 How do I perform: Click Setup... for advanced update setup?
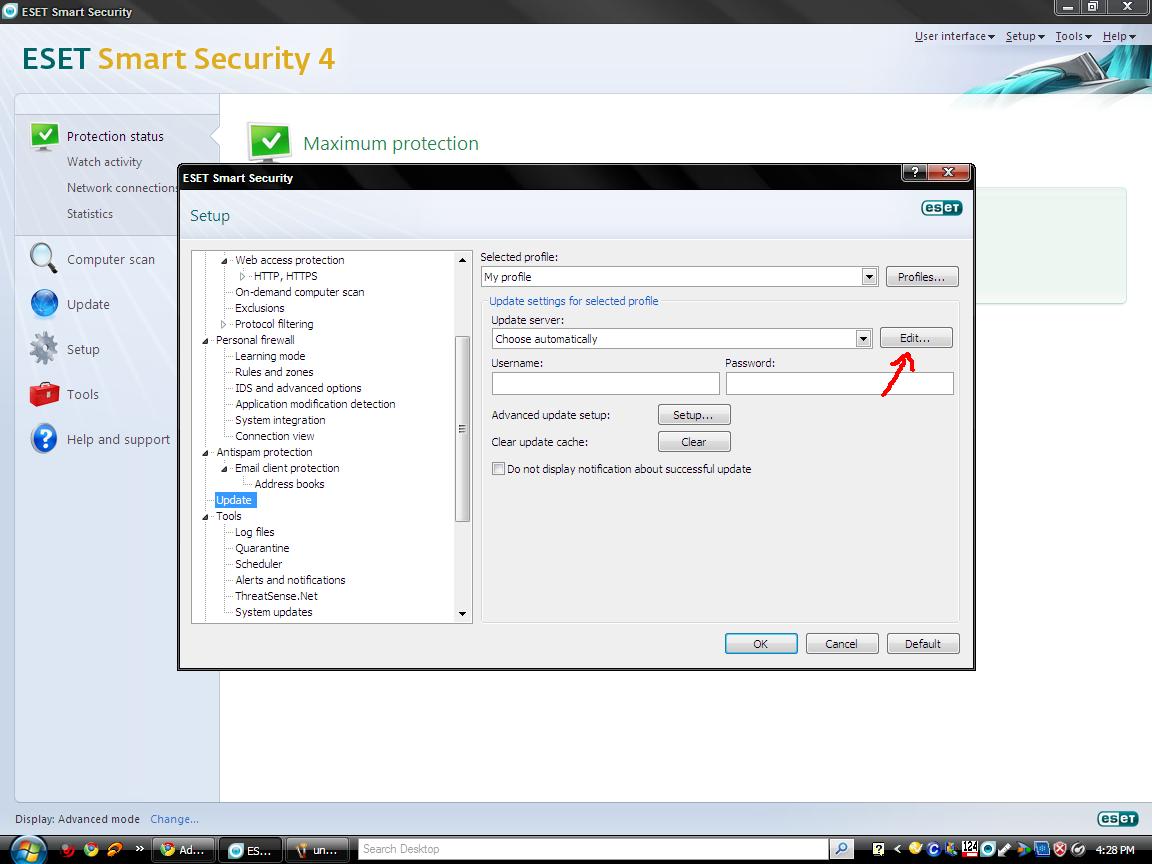click(694, 415)
